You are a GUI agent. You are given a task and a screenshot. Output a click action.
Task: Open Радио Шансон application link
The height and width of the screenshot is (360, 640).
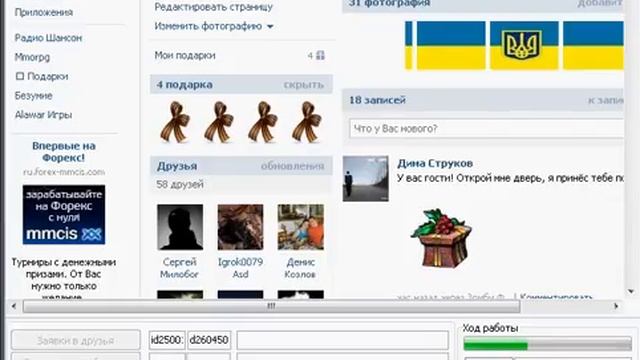point(48,38)
